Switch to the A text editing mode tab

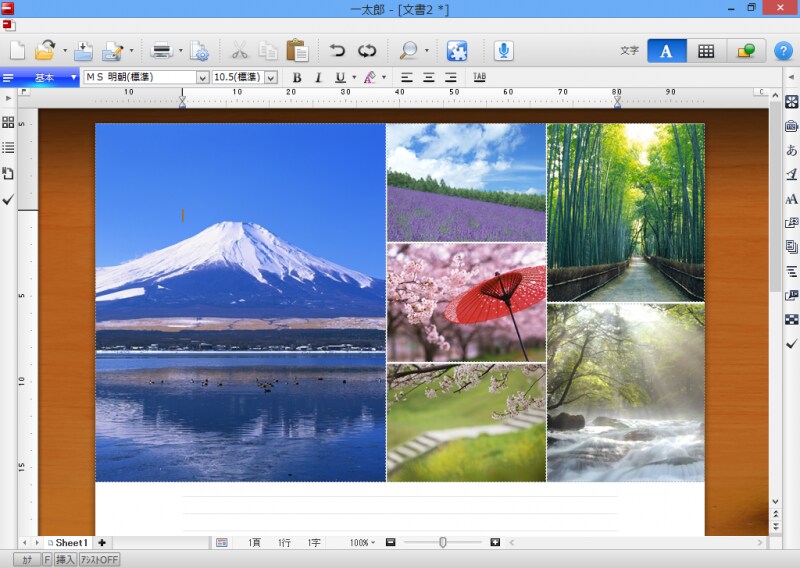point(666,51)
